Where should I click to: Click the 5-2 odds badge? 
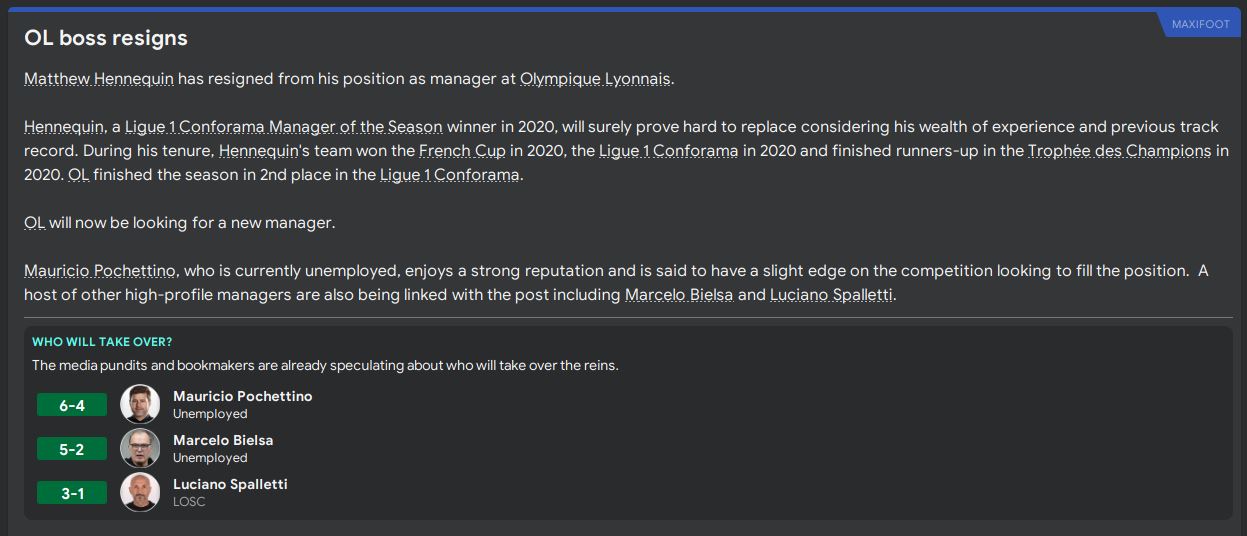pyautogui.click(x=72, y=449)
